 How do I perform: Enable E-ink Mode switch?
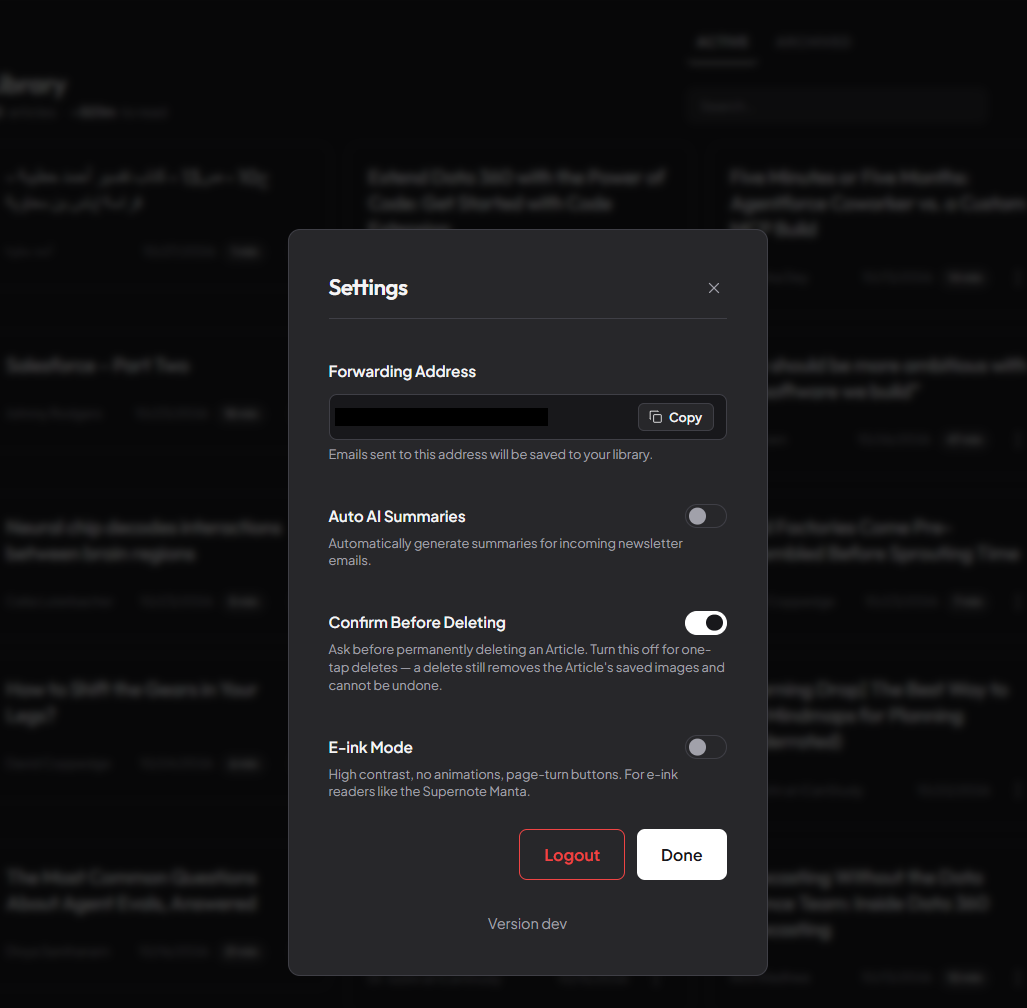[x=705, y=747]
